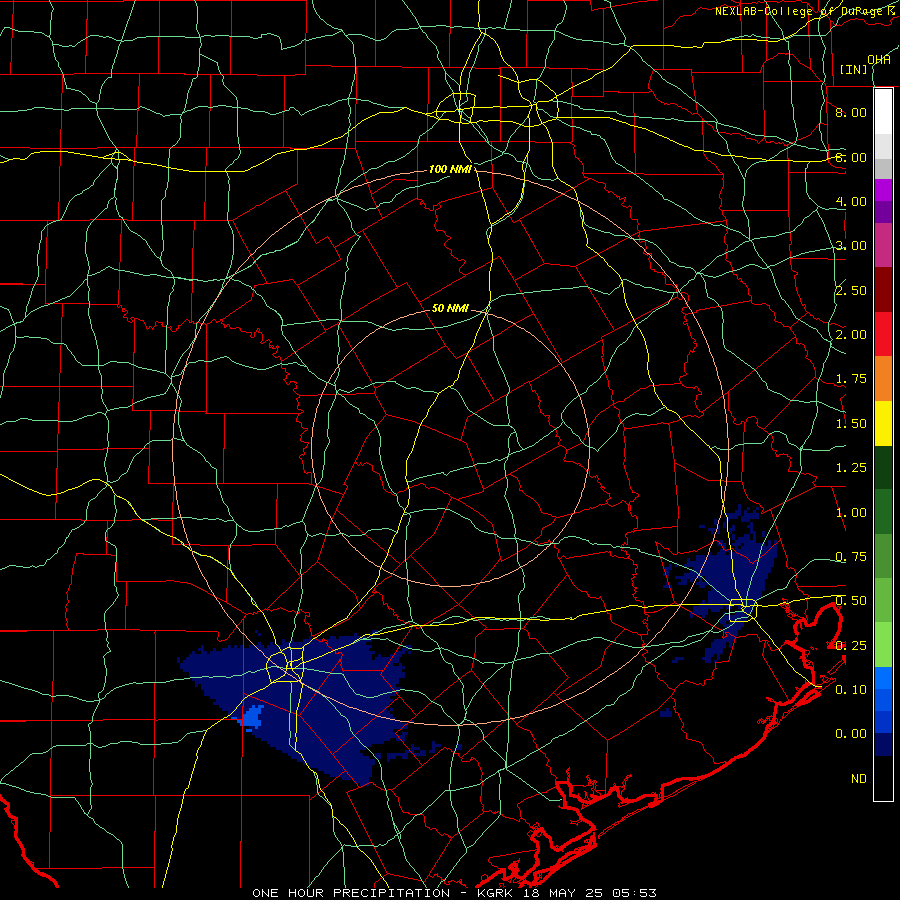Select the '1.50' legend value
This screenshot has width=900, height=900.
pos(851,424)
